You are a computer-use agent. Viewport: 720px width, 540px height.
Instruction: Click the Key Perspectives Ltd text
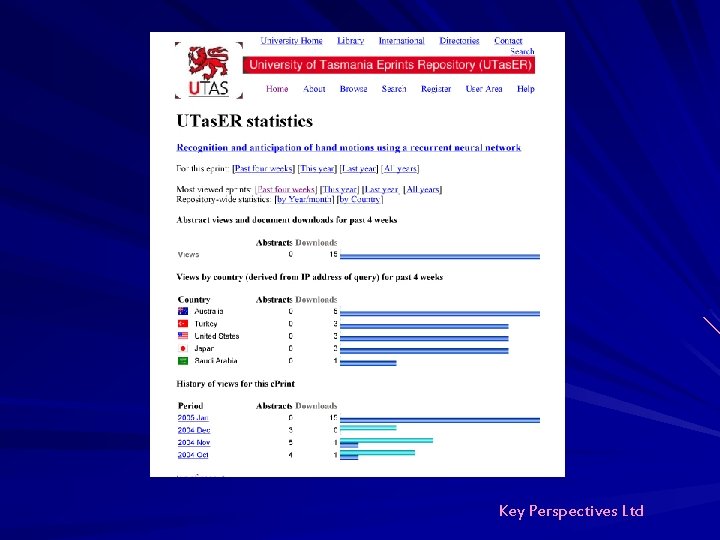click(571, 511)
